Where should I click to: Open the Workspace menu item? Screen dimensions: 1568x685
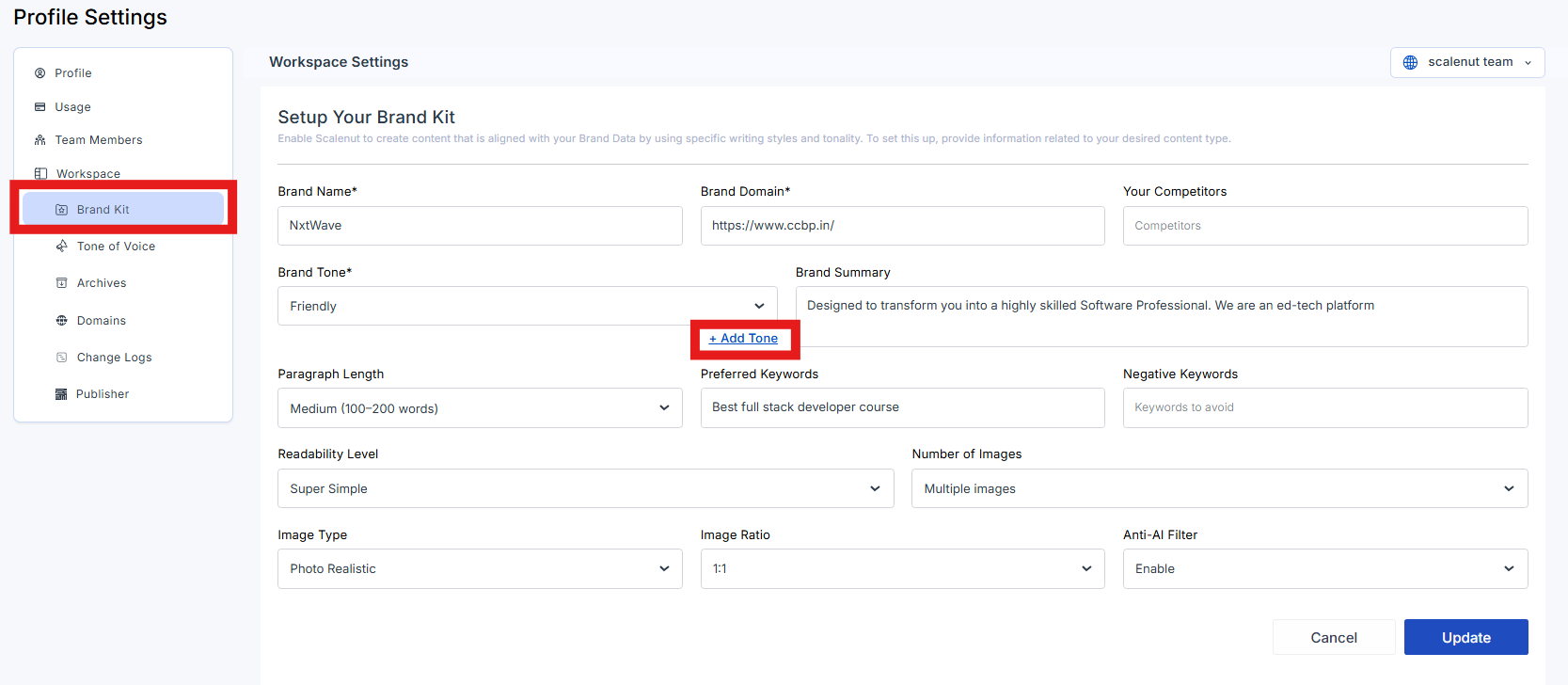click(87, 174)
